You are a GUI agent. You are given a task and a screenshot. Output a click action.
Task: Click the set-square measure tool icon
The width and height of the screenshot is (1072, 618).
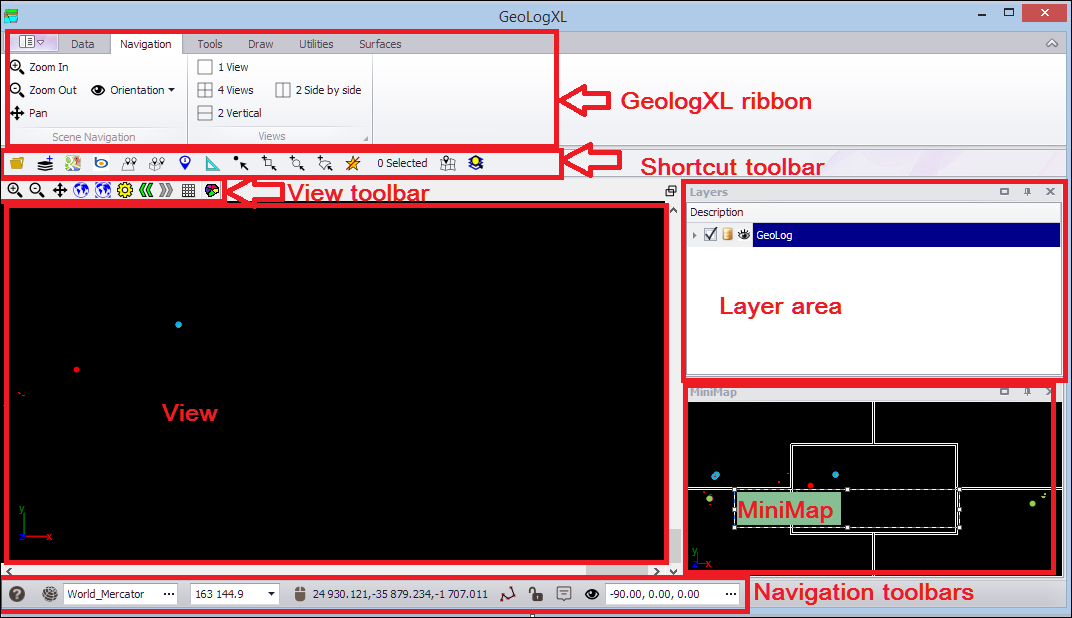pyautogui.click(x=213, y=163)
